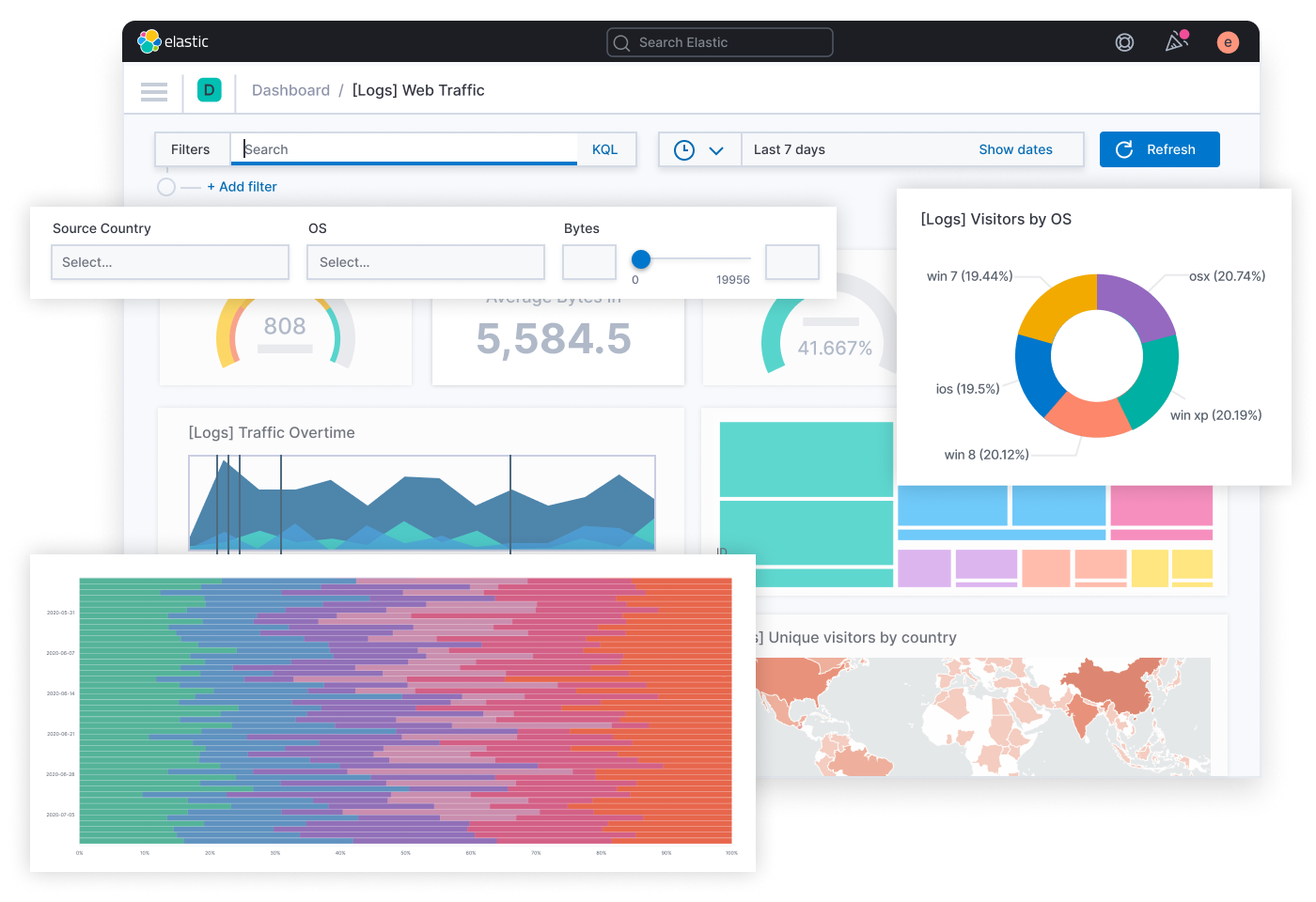Click the Show dates link
The height and width of the screenshot is (902, 1316).
coord(1015,149)
